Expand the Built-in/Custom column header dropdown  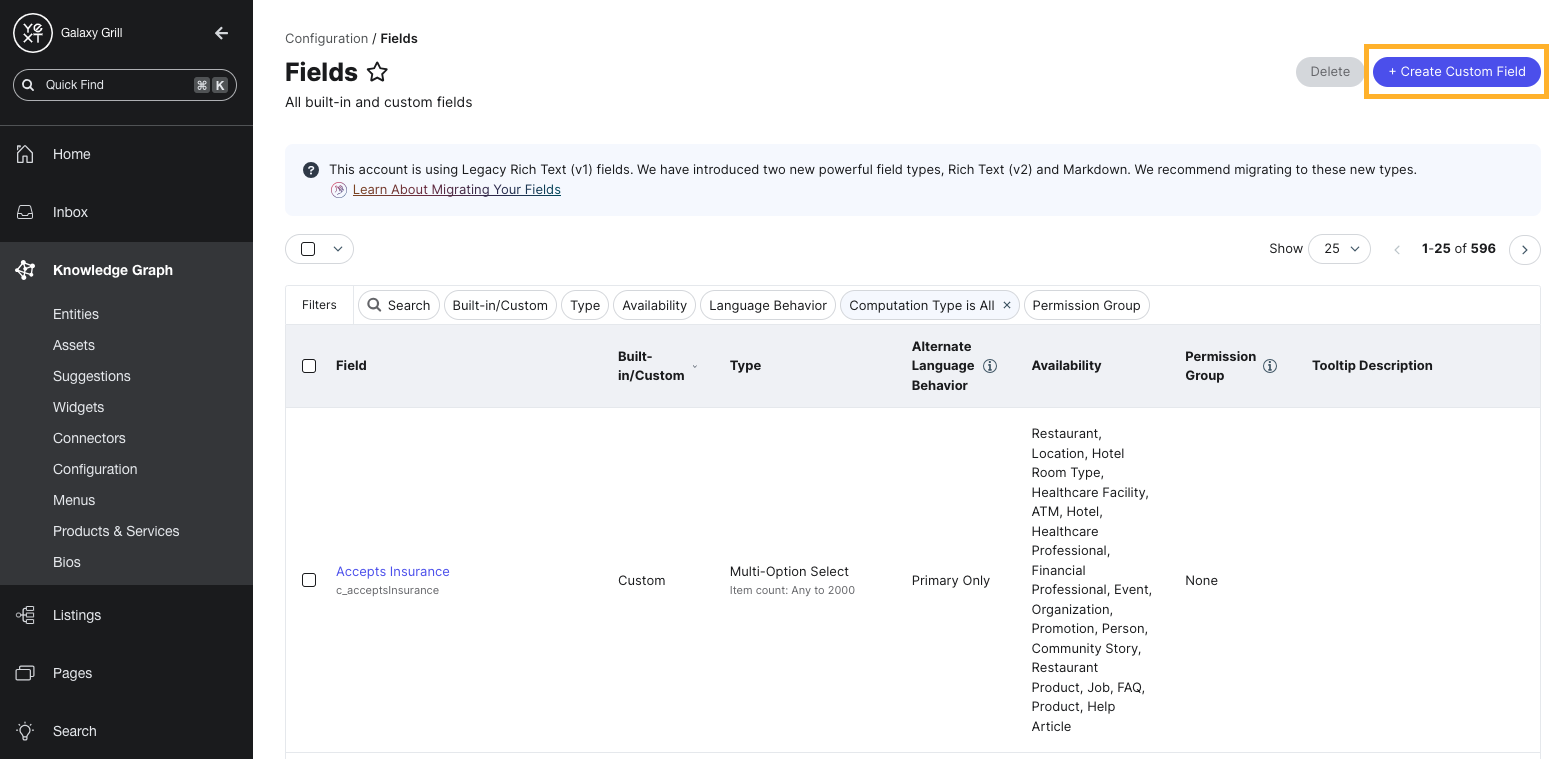(x=694, y=367)
